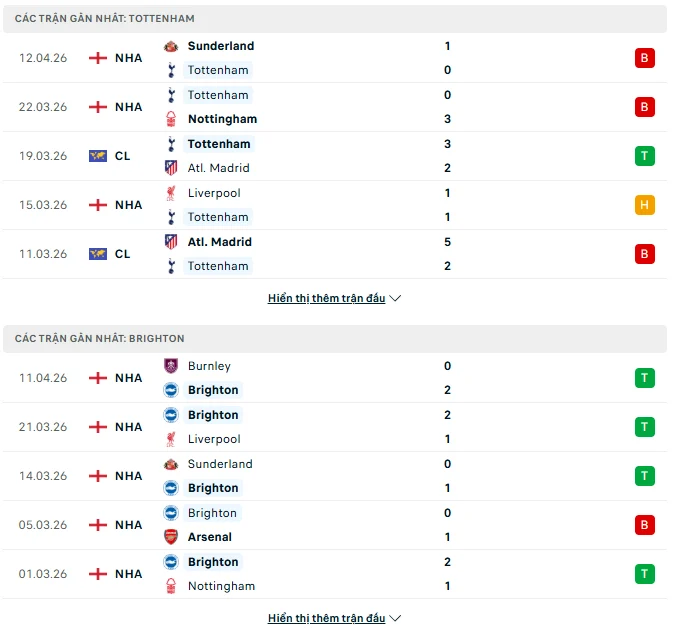Click the "Hiển thị thêm trận đấu" link under Tottenham

click(326, 298)
